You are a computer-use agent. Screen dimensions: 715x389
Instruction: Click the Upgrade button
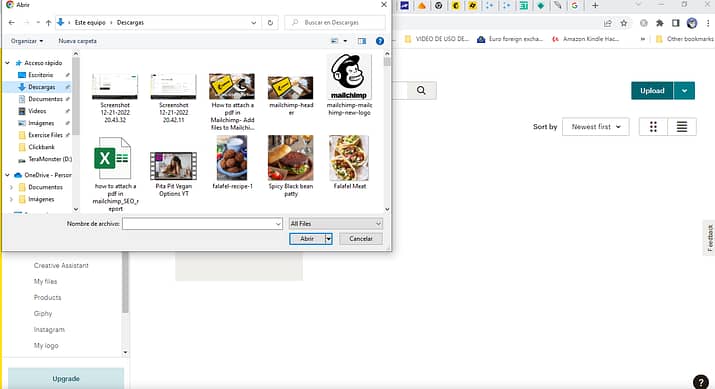(66, 379)
